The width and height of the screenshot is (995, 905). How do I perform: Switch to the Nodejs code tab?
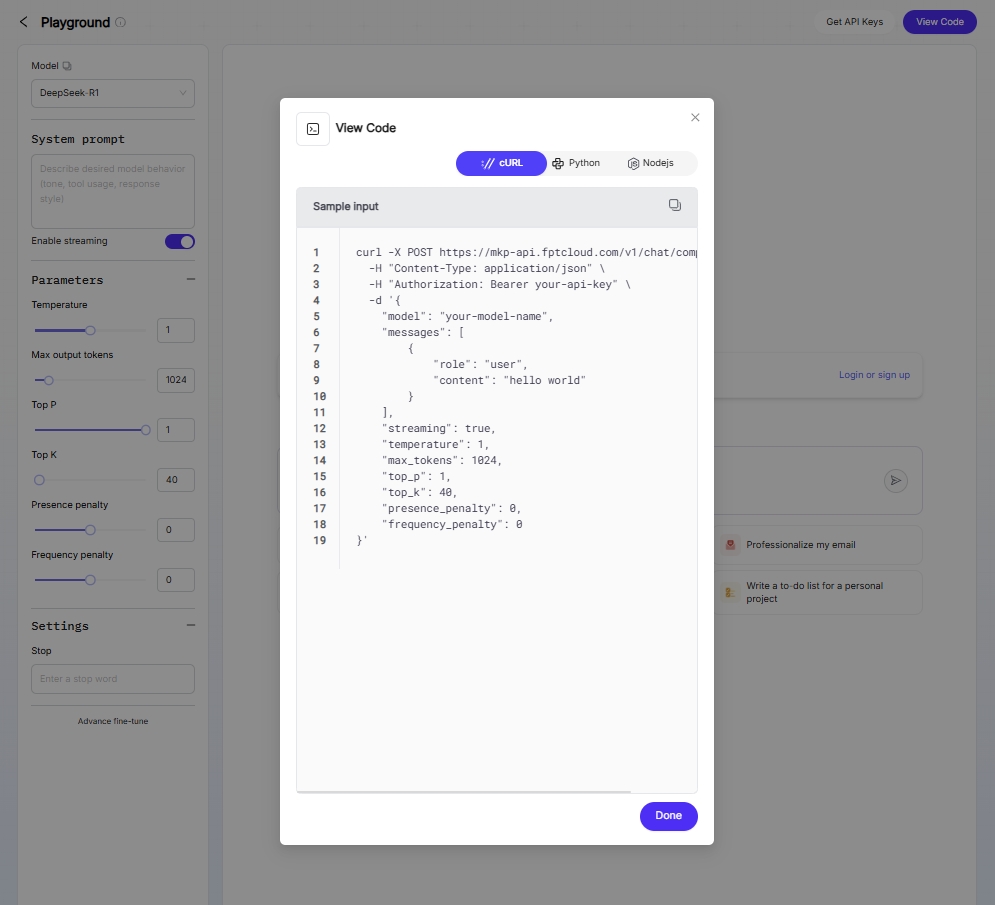(650, 163)
